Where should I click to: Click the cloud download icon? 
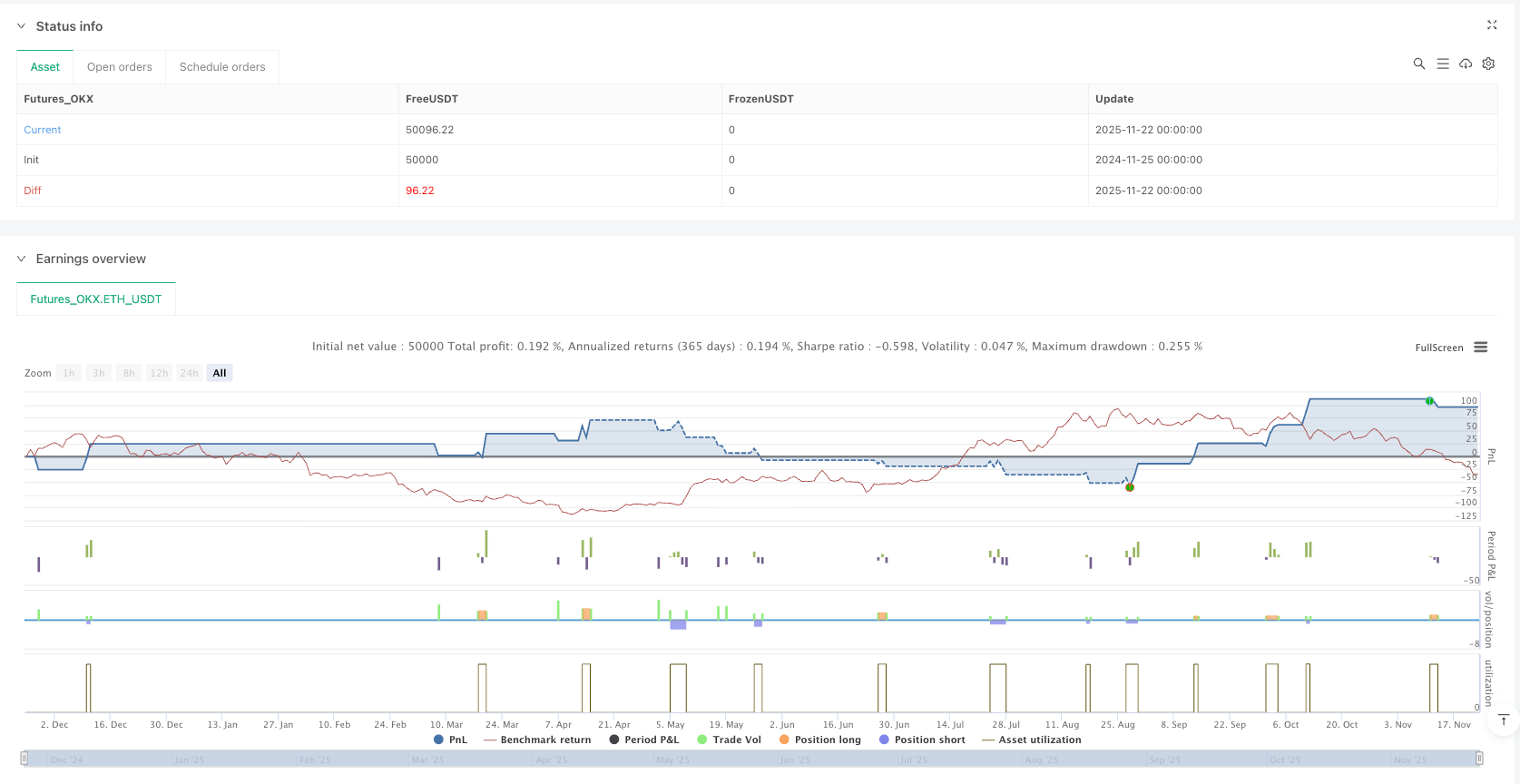(1466, 64)
